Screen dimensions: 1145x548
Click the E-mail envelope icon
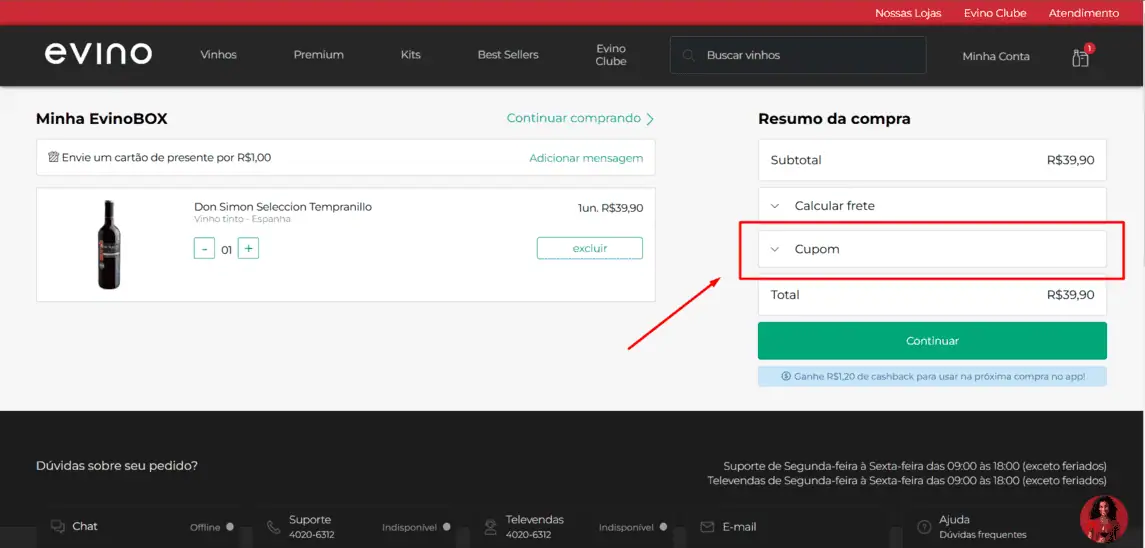pyautogui.click(x=707, y=527)
